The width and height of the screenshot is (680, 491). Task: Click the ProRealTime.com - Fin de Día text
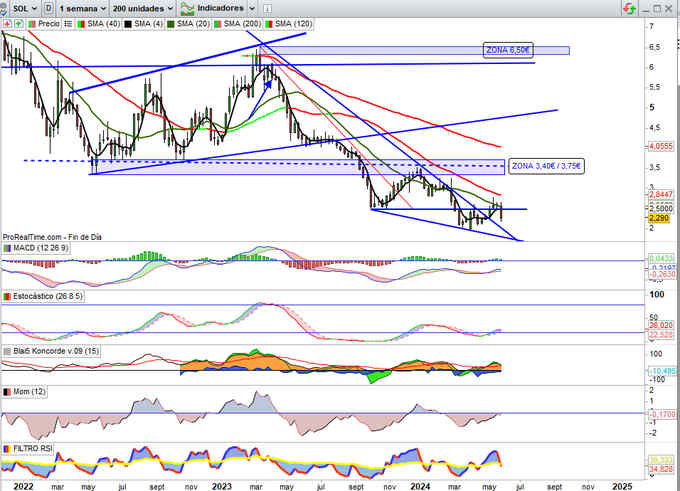coord(52,237)
